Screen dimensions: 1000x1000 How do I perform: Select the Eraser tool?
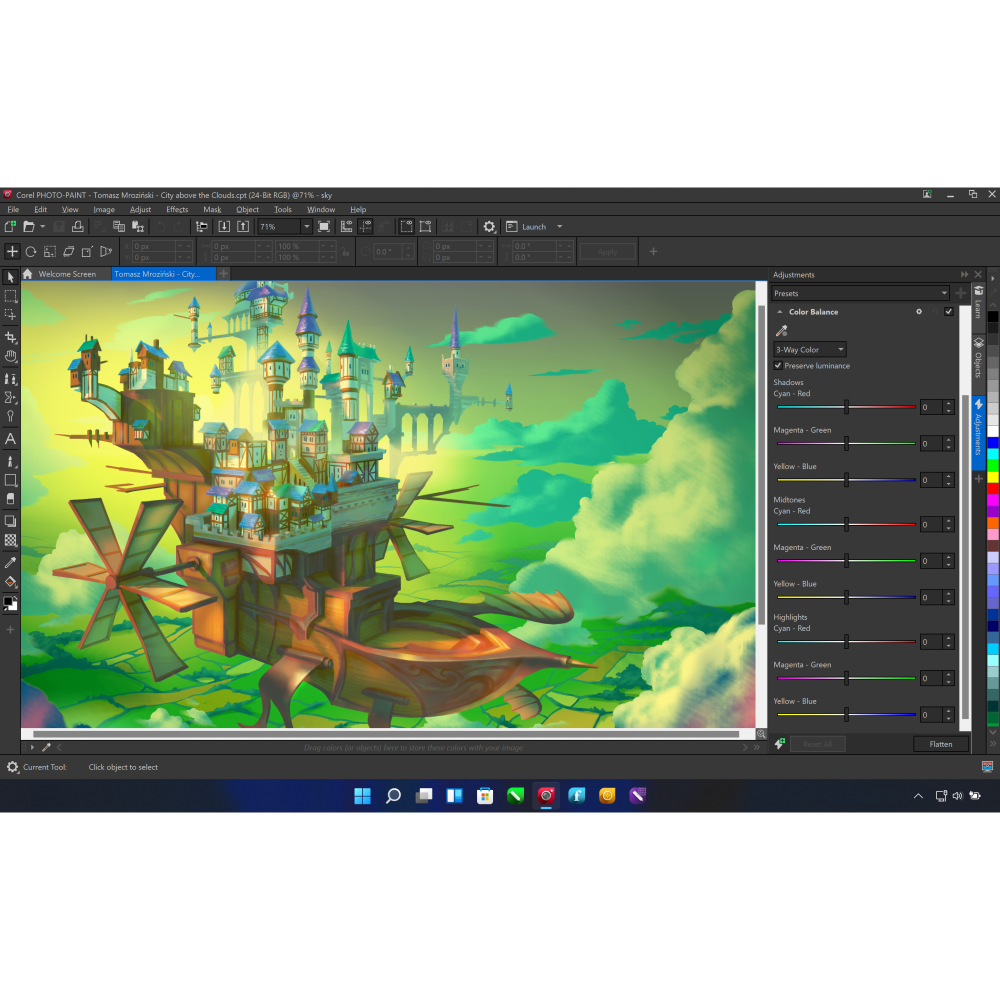point(12,500)
